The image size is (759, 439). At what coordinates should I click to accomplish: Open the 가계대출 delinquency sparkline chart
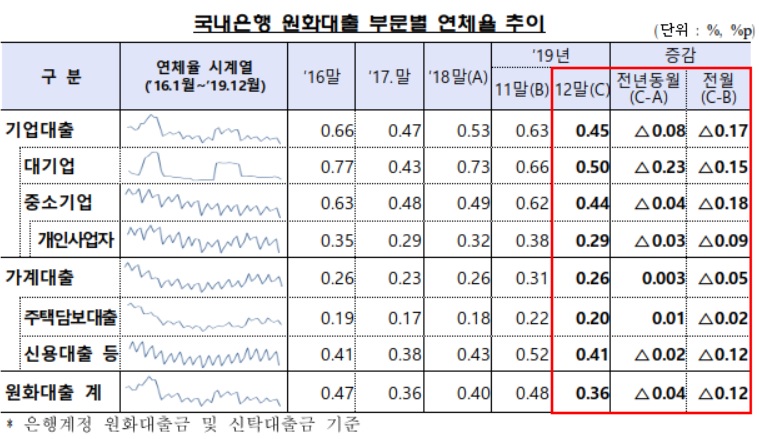(x=204, y=276)
